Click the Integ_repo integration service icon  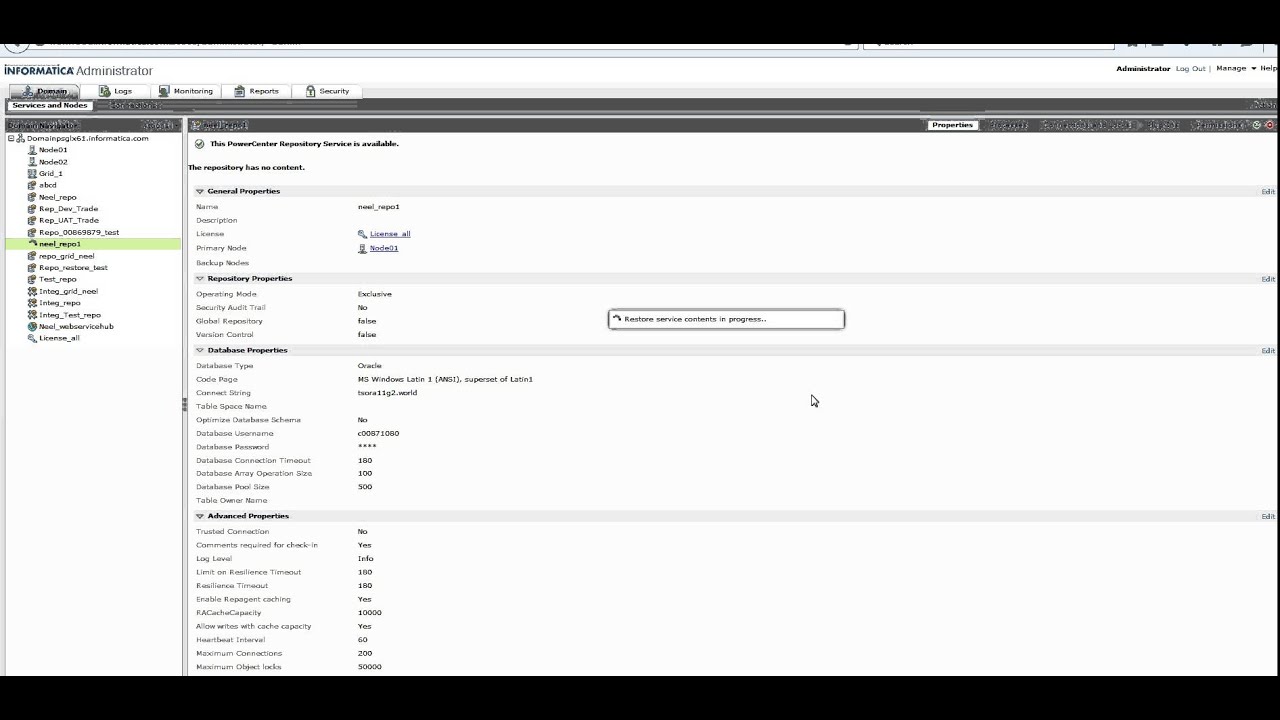[x=32, y=303]
